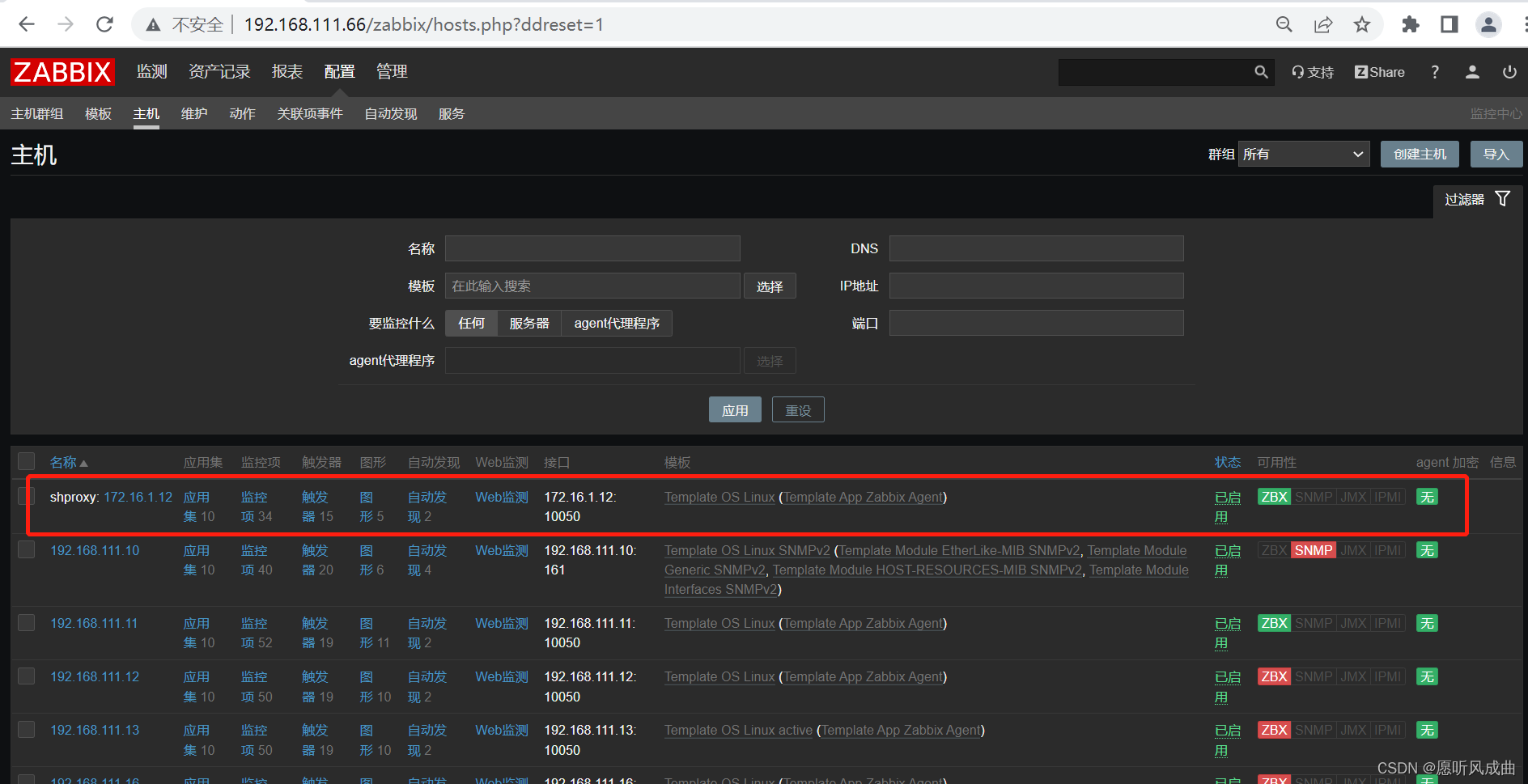Reload the page with refresh icon
Screen dimensions: 1528x784
point(104,24)
